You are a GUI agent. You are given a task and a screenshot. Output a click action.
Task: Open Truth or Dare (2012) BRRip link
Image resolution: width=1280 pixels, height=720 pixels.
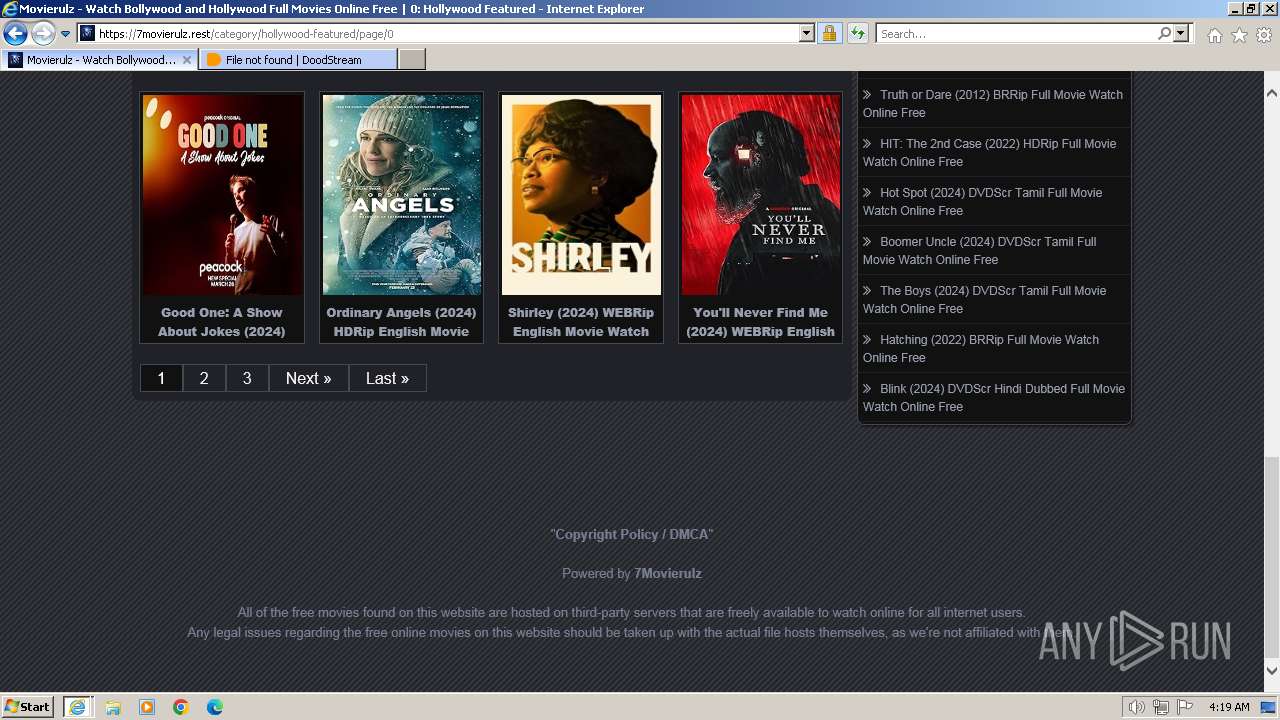(x=993, y=103)
